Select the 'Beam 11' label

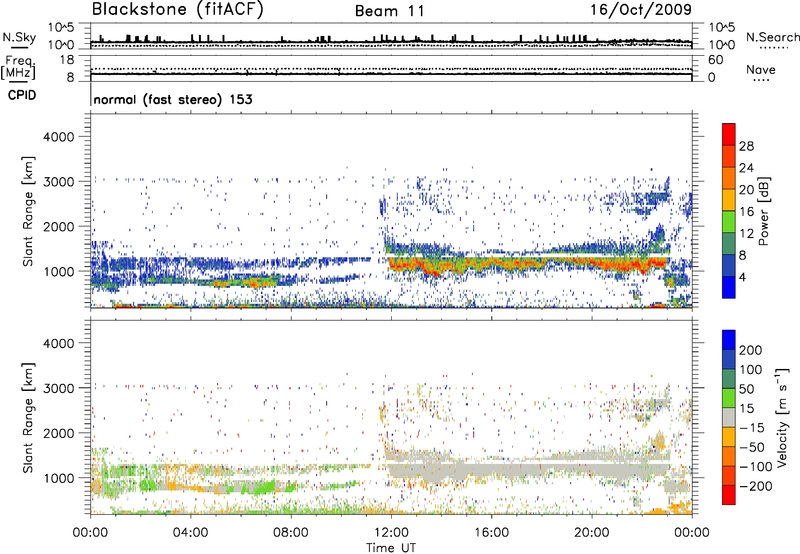390,11
